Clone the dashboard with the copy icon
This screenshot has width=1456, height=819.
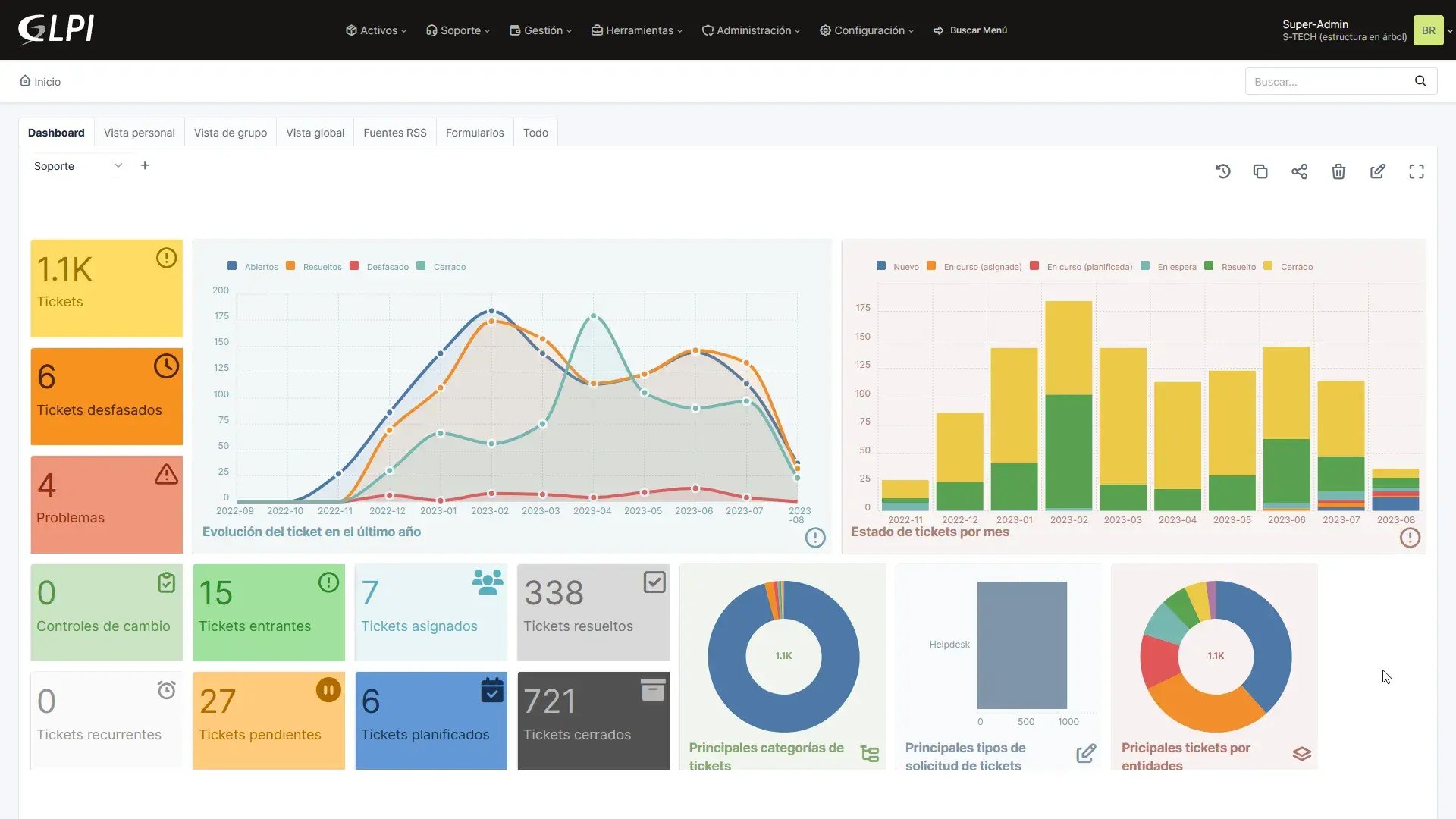tap(1260, 171)
